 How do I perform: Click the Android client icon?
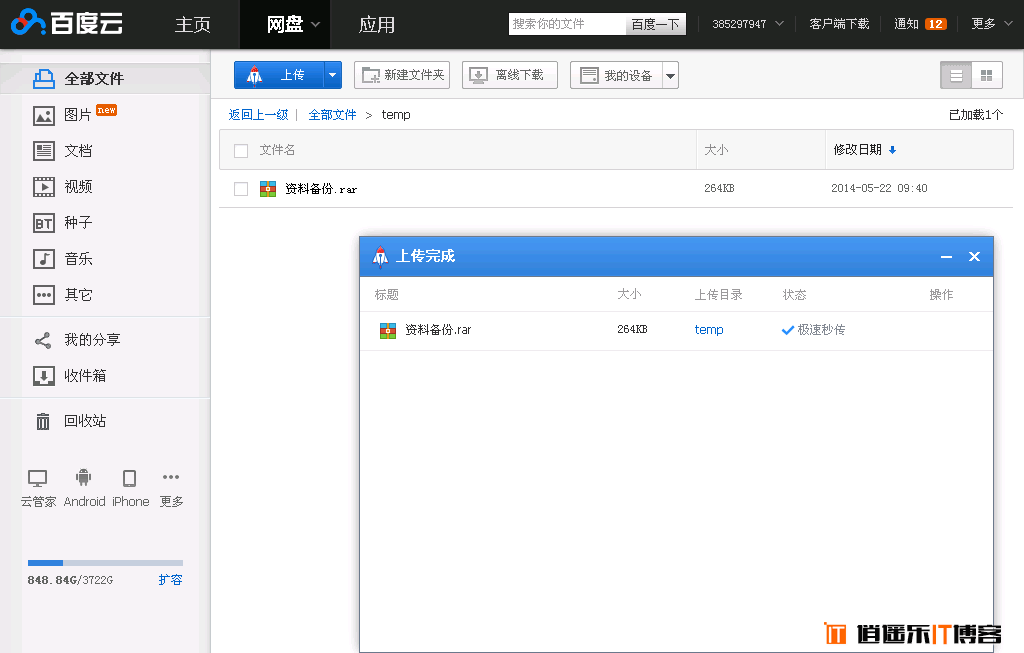84,478
